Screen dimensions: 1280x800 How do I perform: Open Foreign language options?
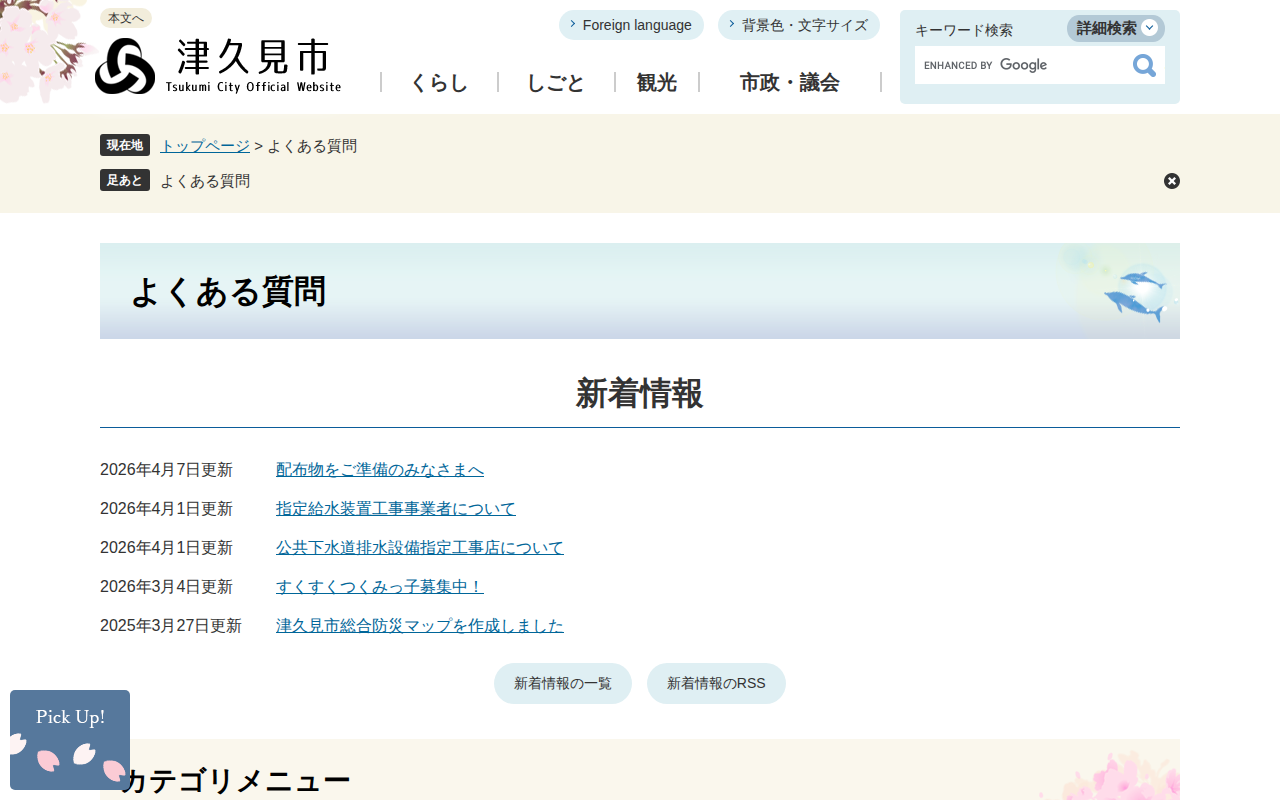(631, 25)
